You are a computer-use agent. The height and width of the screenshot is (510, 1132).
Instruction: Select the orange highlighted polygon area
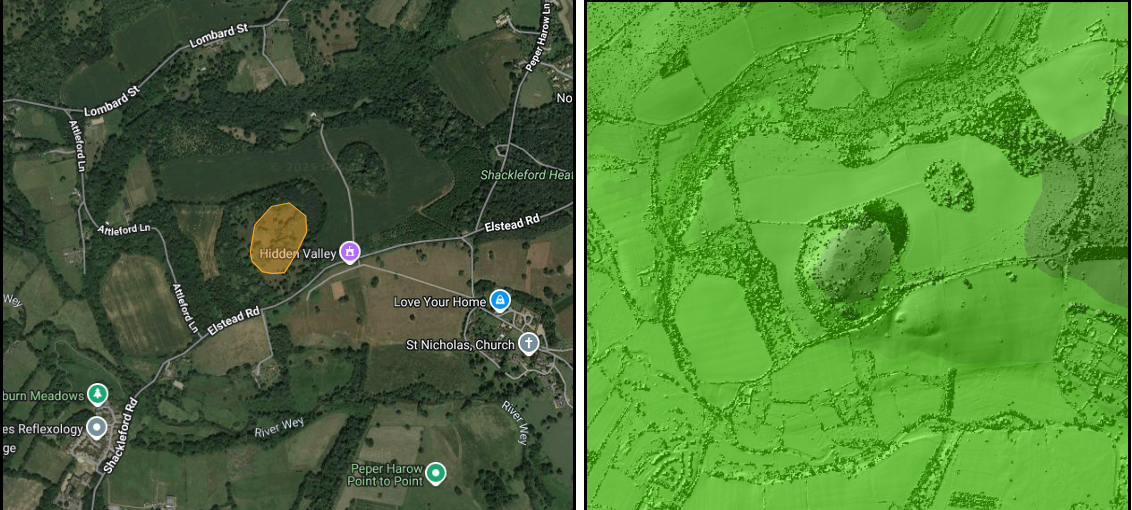coord(279,238)
